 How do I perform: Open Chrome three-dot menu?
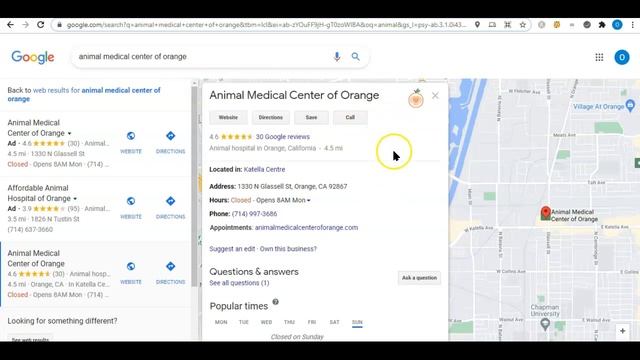(x=633, y=25)
